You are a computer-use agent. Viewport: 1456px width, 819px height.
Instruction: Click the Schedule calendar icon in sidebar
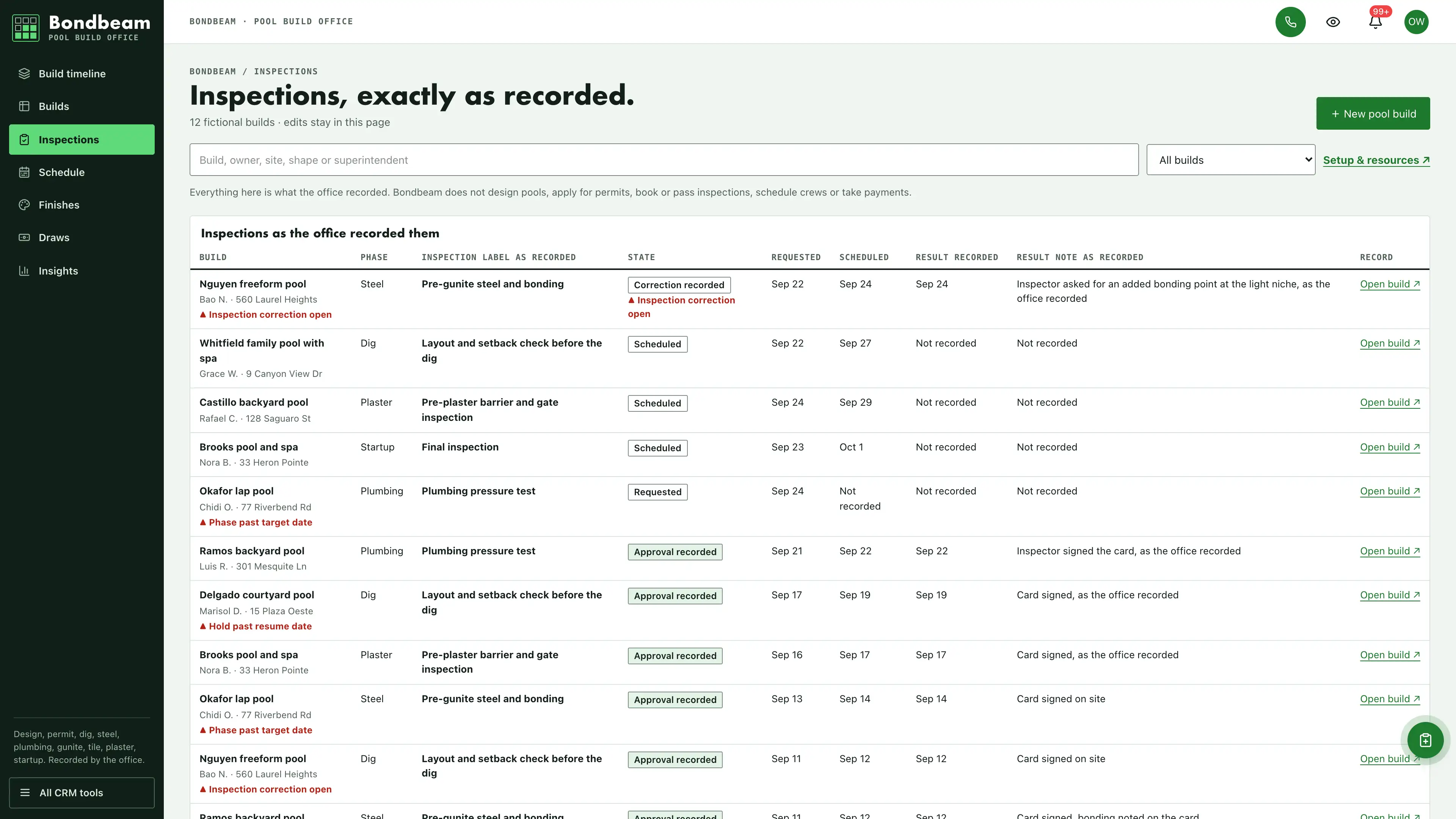coord(24,173)
